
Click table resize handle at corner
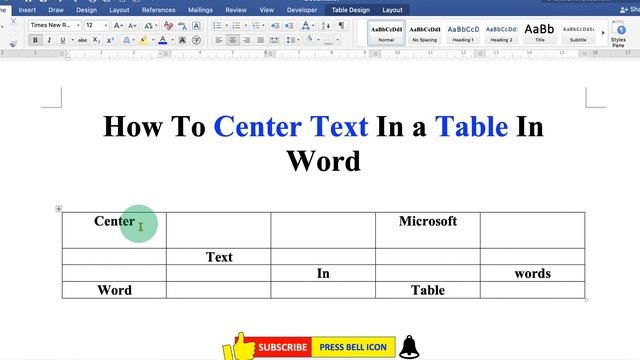tap(587, 300)
